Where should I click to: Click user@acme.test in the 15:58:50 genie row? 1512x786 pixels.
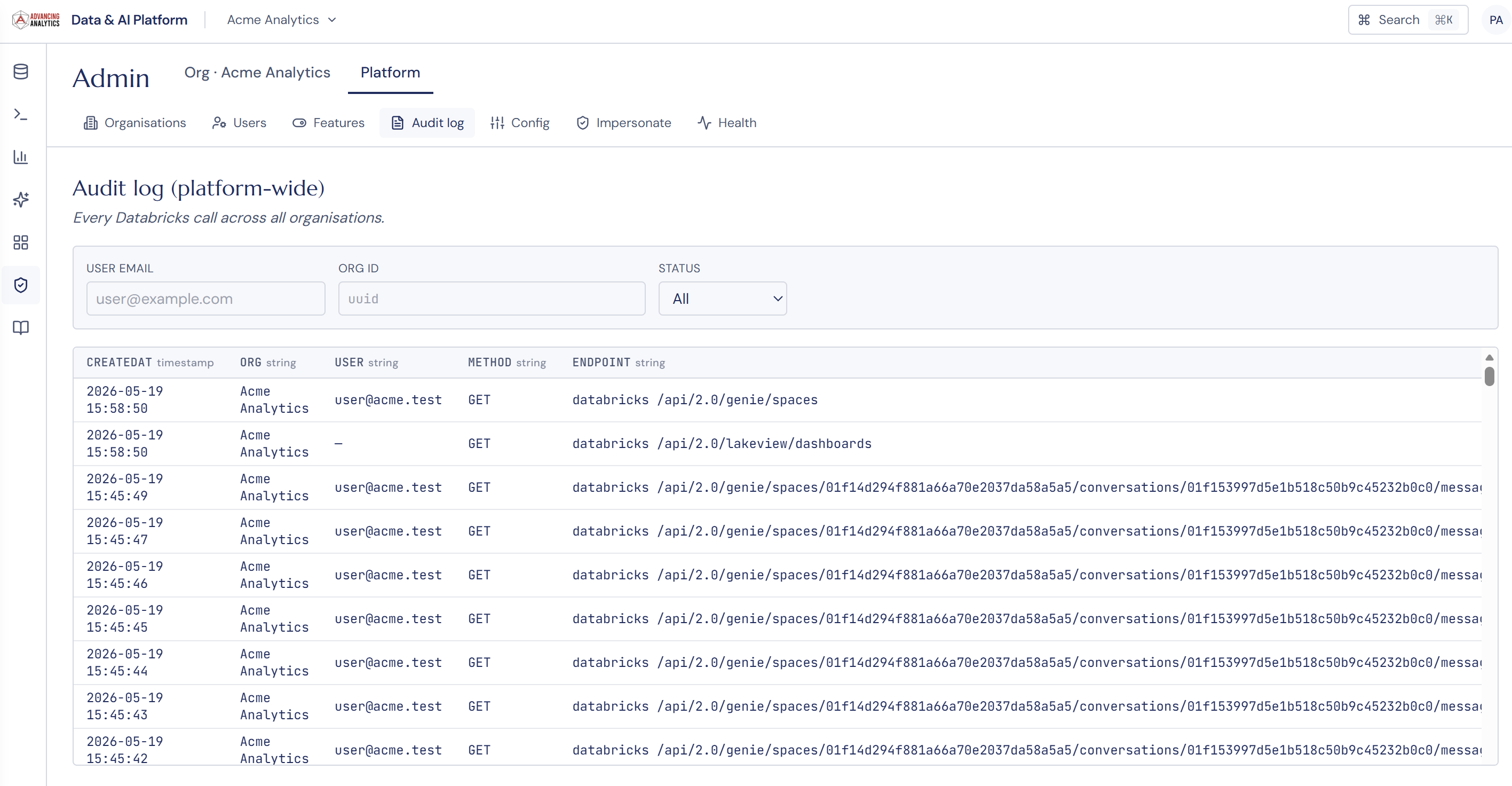pos(388,400)
